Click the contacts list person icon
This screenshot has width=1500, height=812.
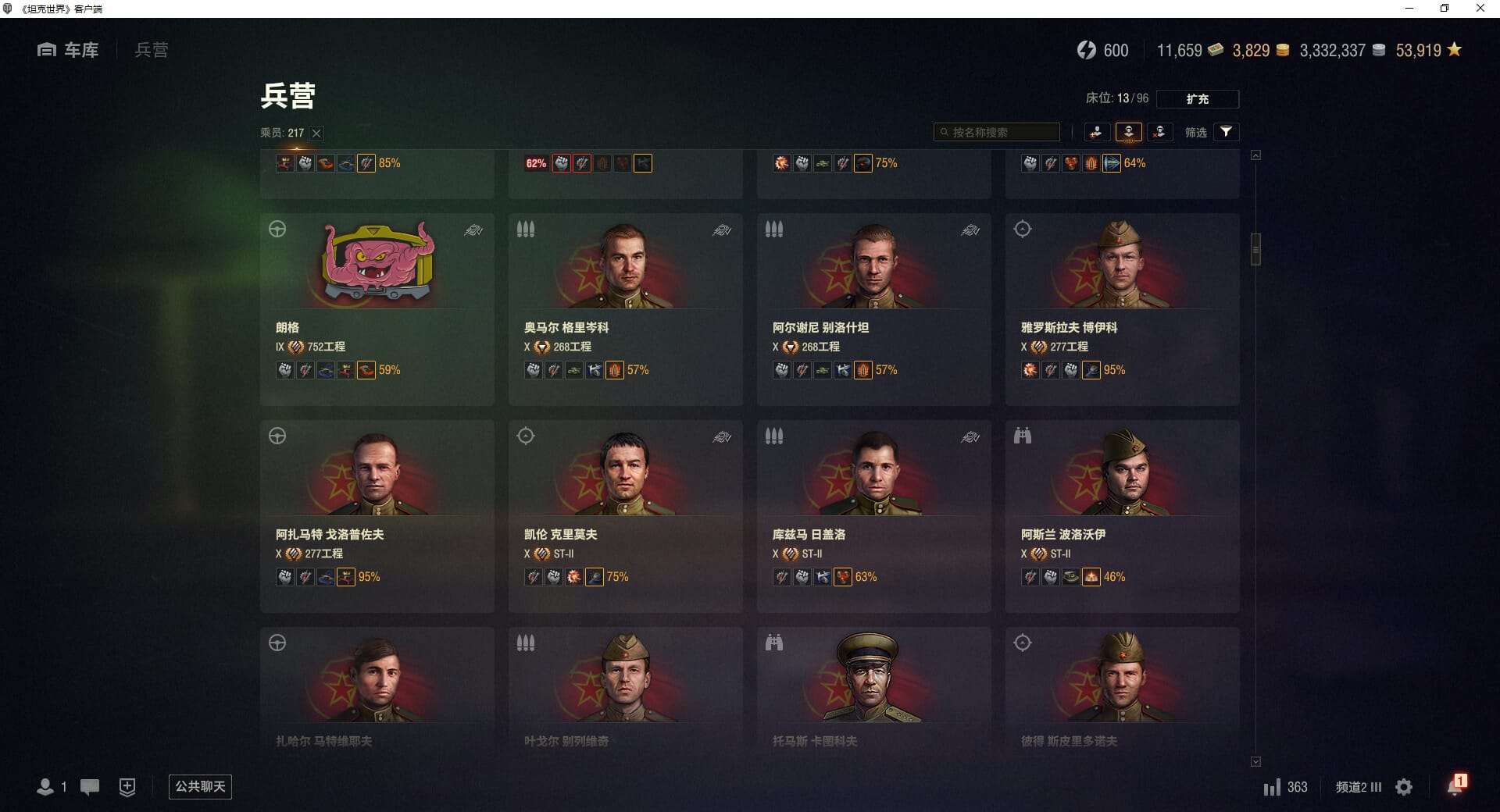click(x=45, y=787)
